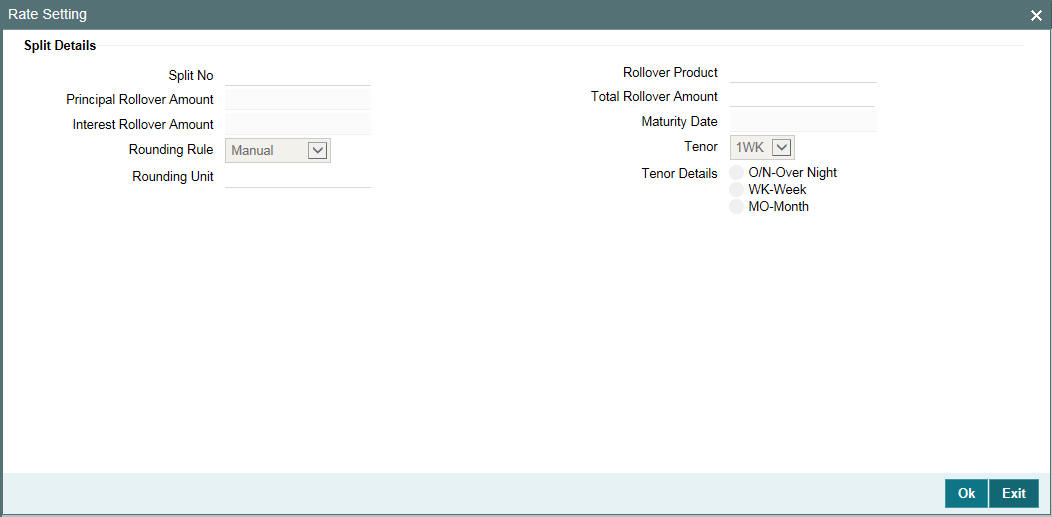This screenshot has height=517, width=1052.
Task: Click the Maturity Date label
Action: coord(680,122)
